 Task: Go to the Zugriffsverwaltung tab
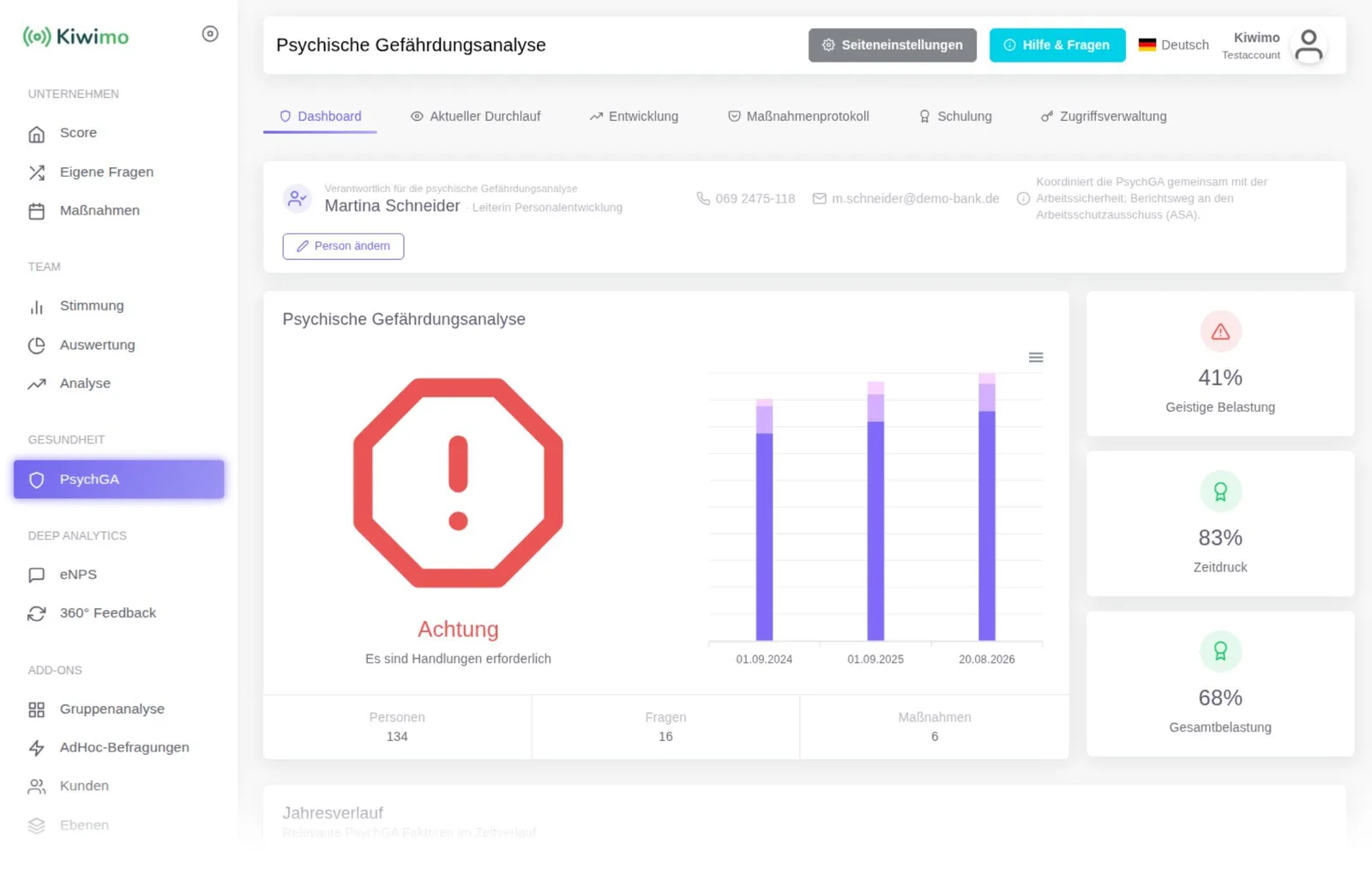pos(1104,117)
